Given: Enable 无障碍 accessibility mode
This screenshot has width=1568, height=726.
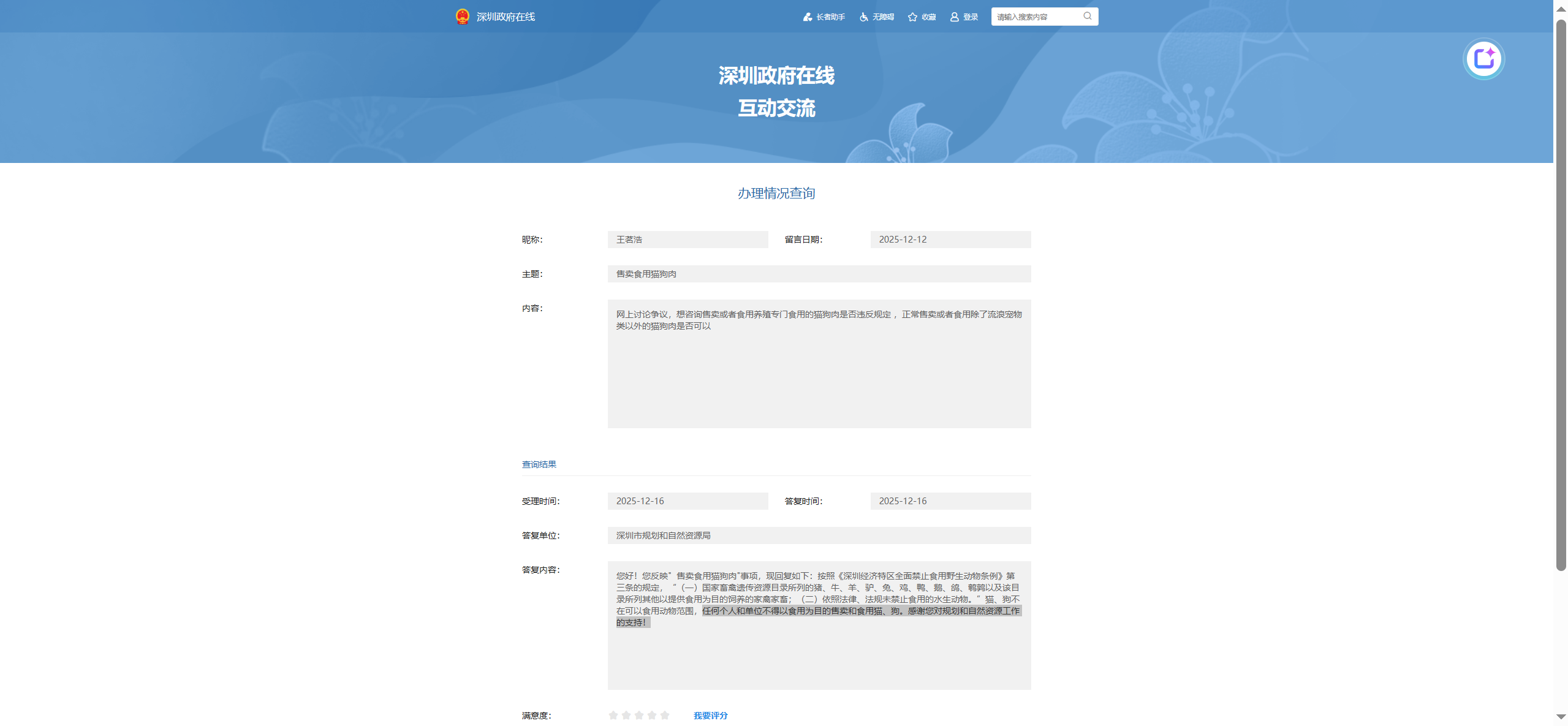Looking at the screenshot, I should [x=877, y=17].
